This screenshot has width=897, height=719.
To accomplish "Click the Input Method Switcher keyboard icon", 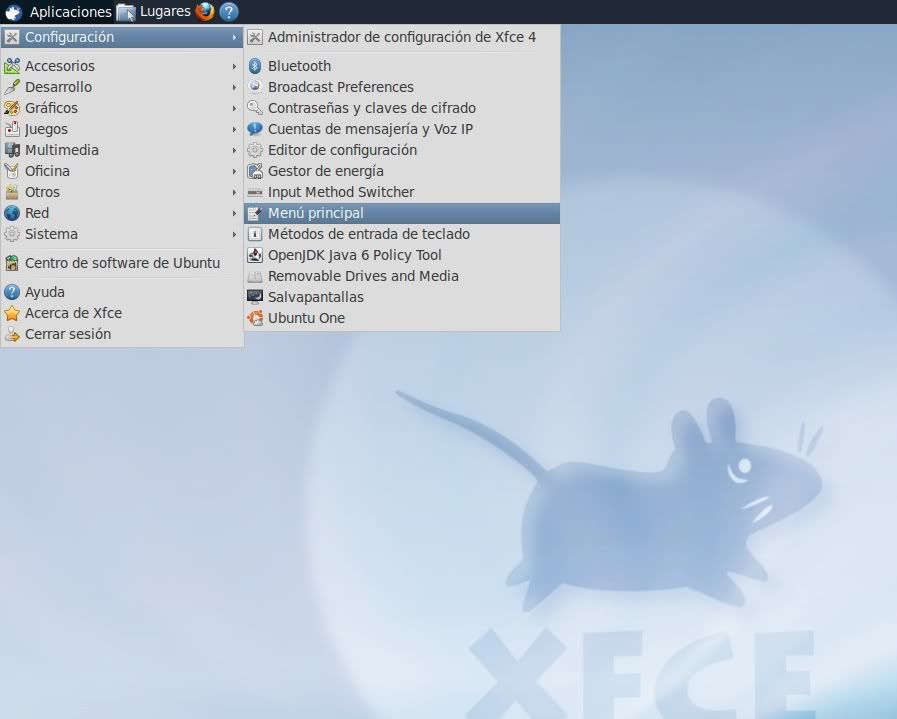I will 255,192.
